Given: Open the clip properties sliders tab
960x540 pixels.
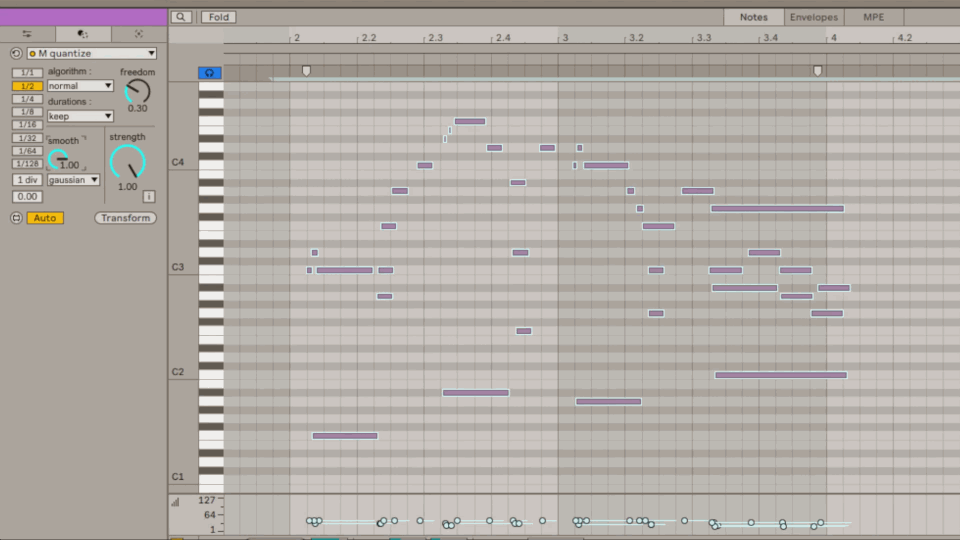Looking at the screenshot, I should coord(27,34).
